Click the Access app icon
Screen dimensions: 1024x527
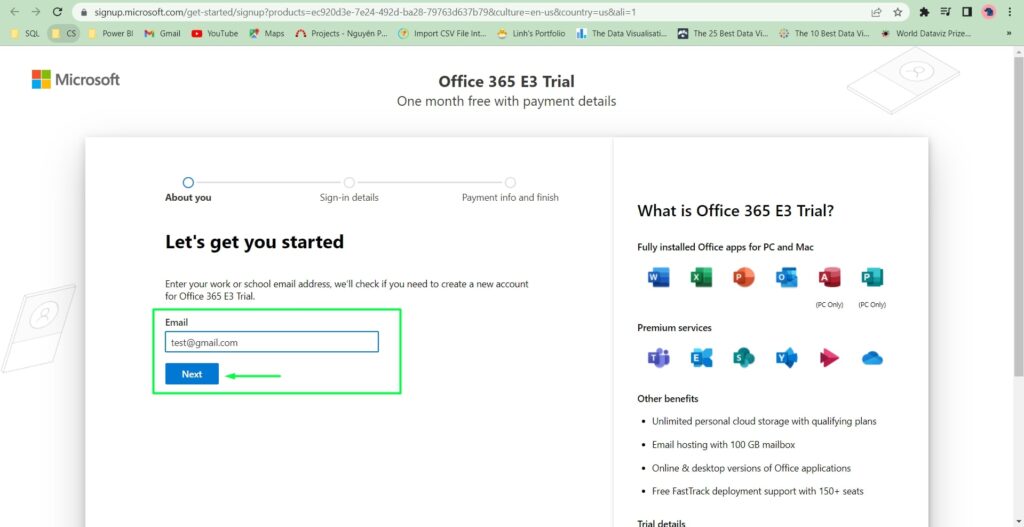click(x=829, y=278)
